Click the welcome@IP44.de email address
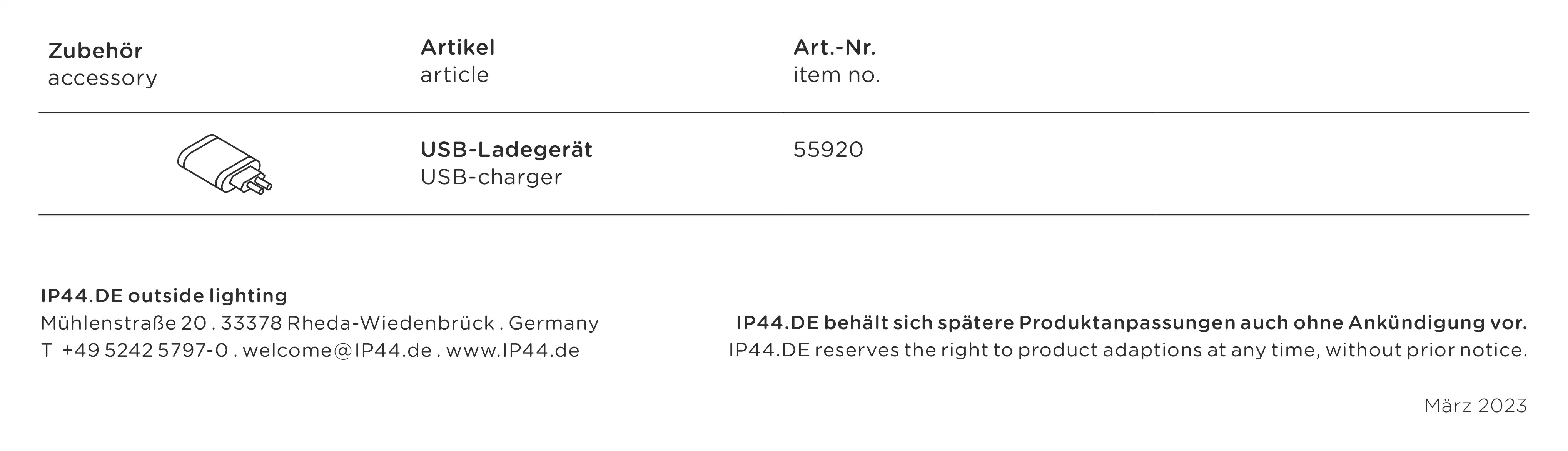The image size is (1568, 451). 337,351
